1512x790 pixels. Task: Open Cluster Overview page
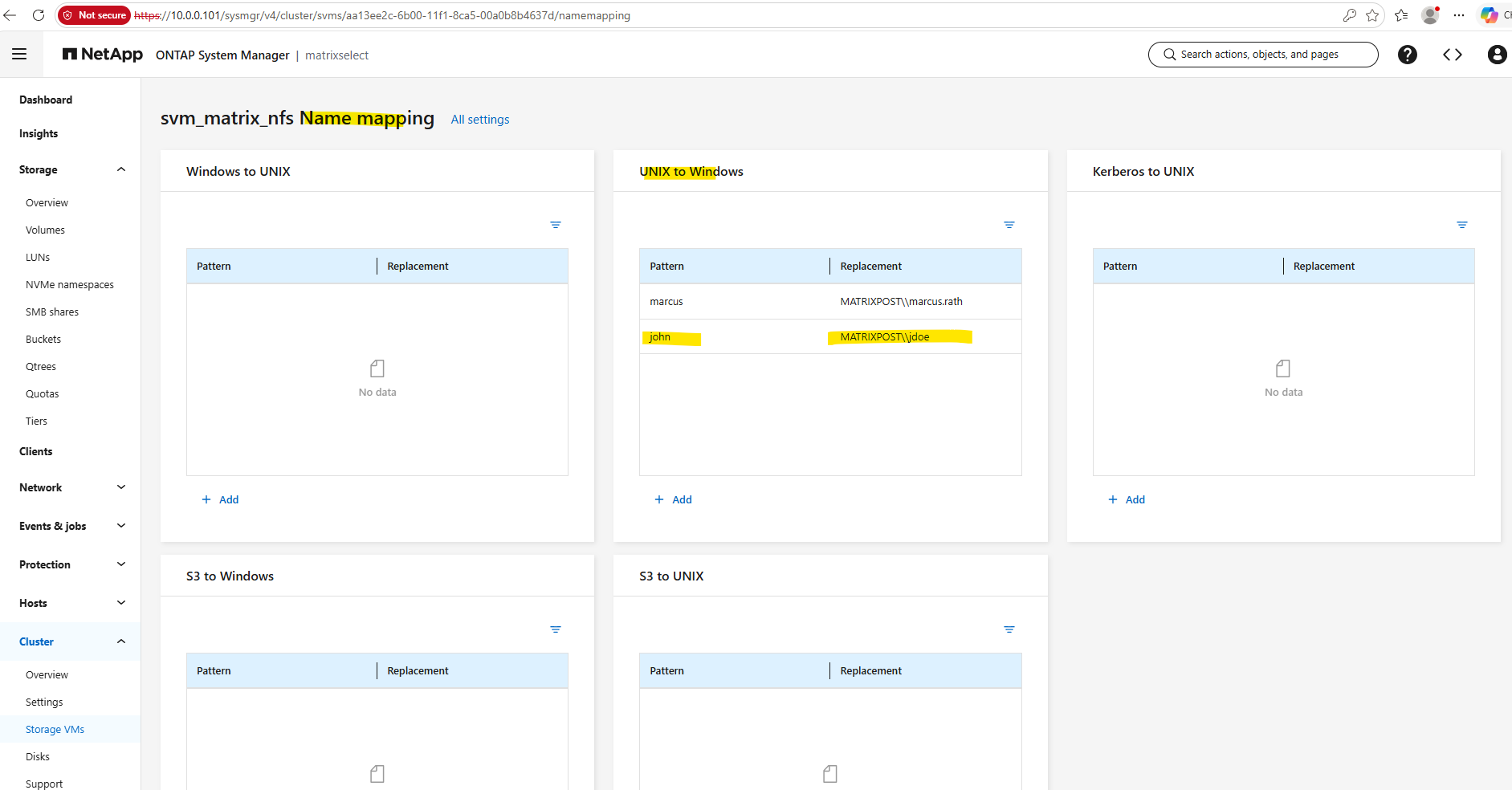pyautogui.click(x=47, y=675)
